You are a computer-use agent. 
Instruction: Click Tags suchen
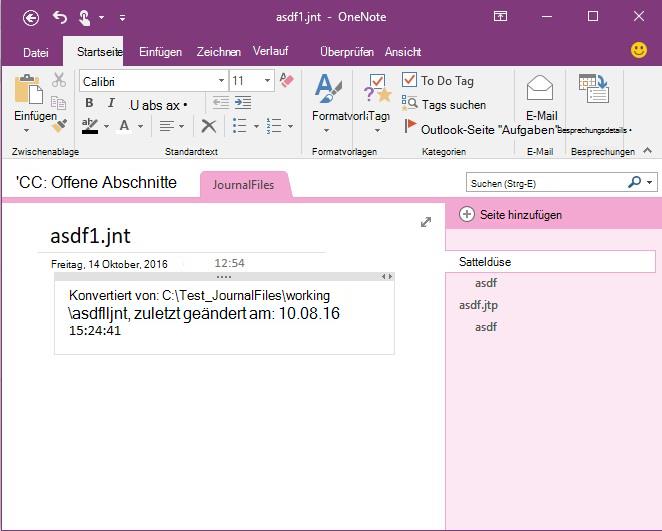[x=444, y=104]
